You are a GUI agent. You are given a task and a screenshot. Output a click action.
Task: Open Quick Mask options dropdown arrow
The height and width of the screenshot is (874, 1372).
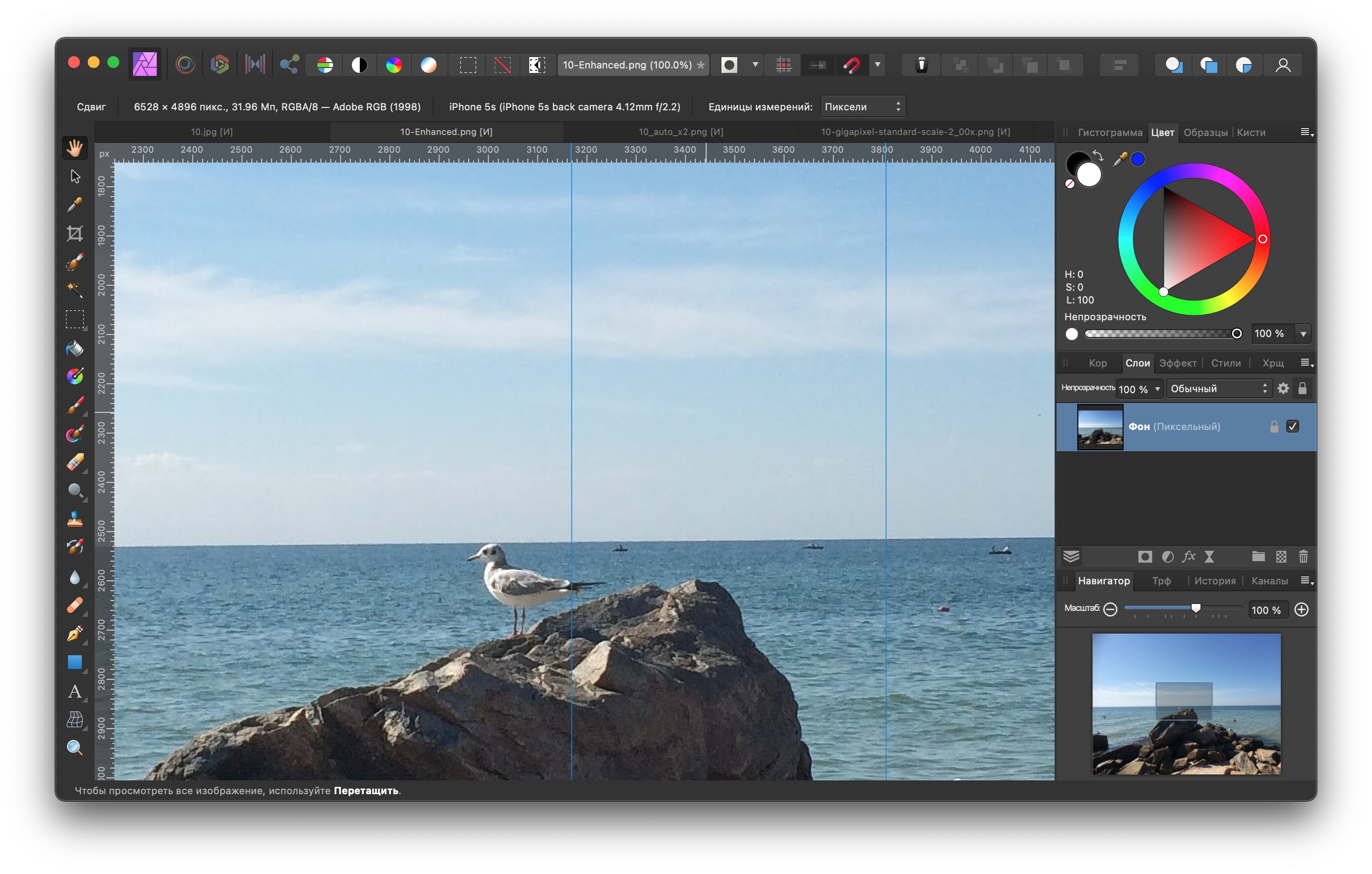755,65
